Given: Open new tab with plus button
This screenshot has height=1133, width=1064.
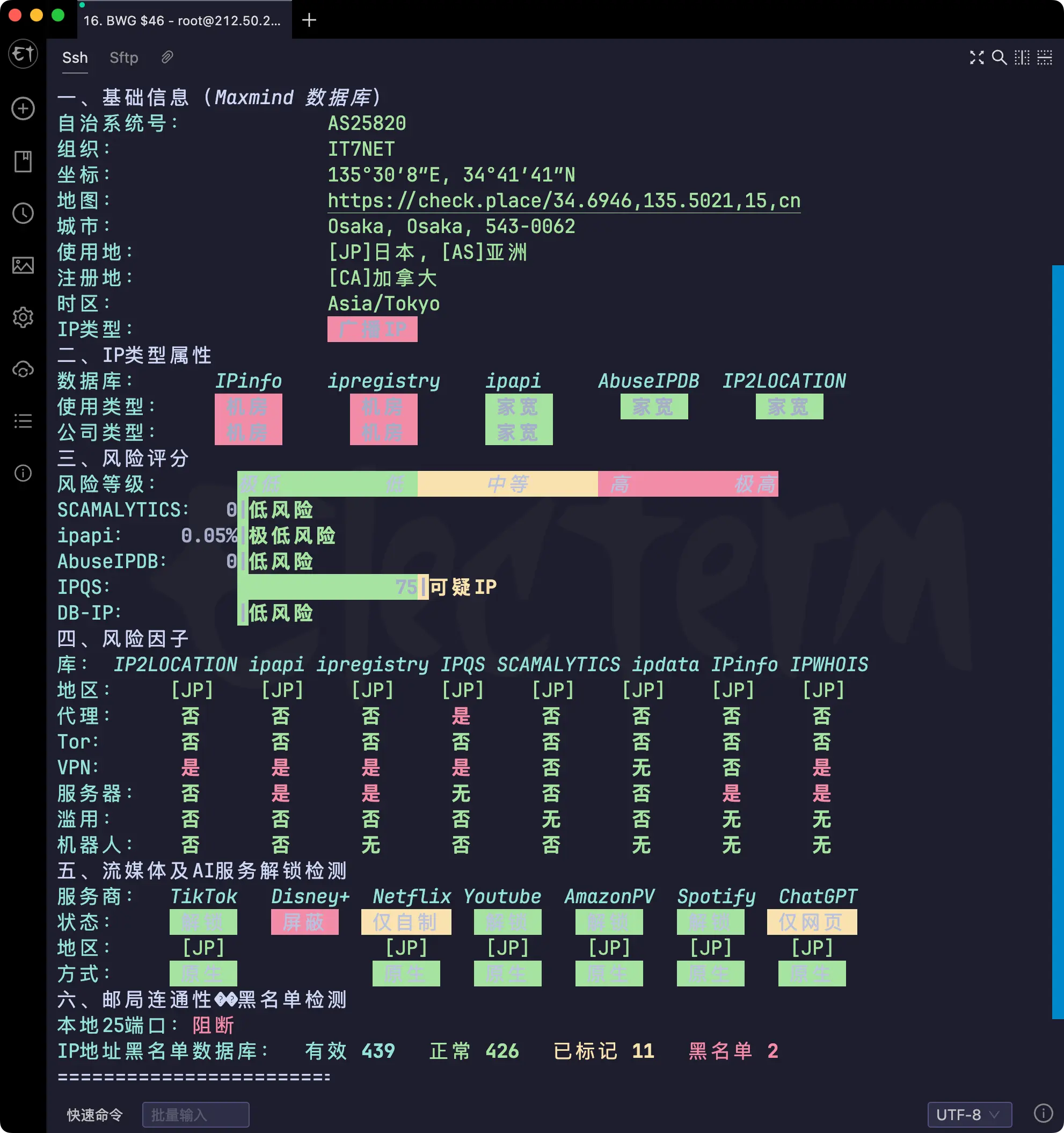Looking at the screenshot, I should (x=309, y=20).
